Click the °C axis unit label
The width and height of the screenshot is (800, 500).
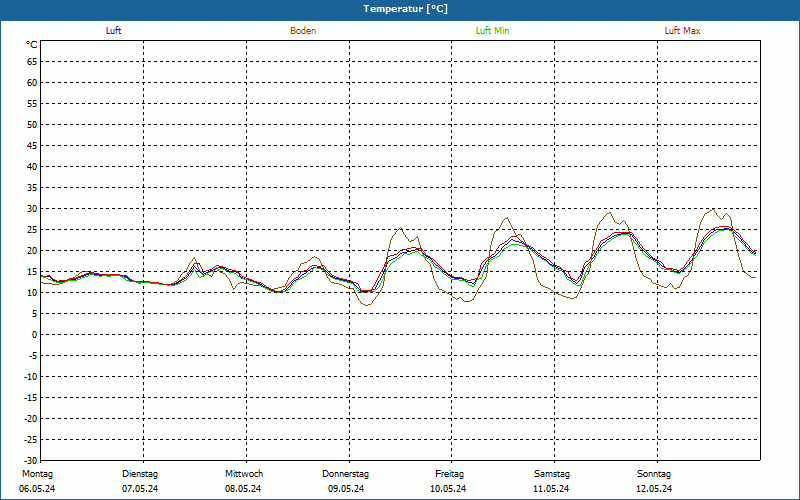click(32, 45)
